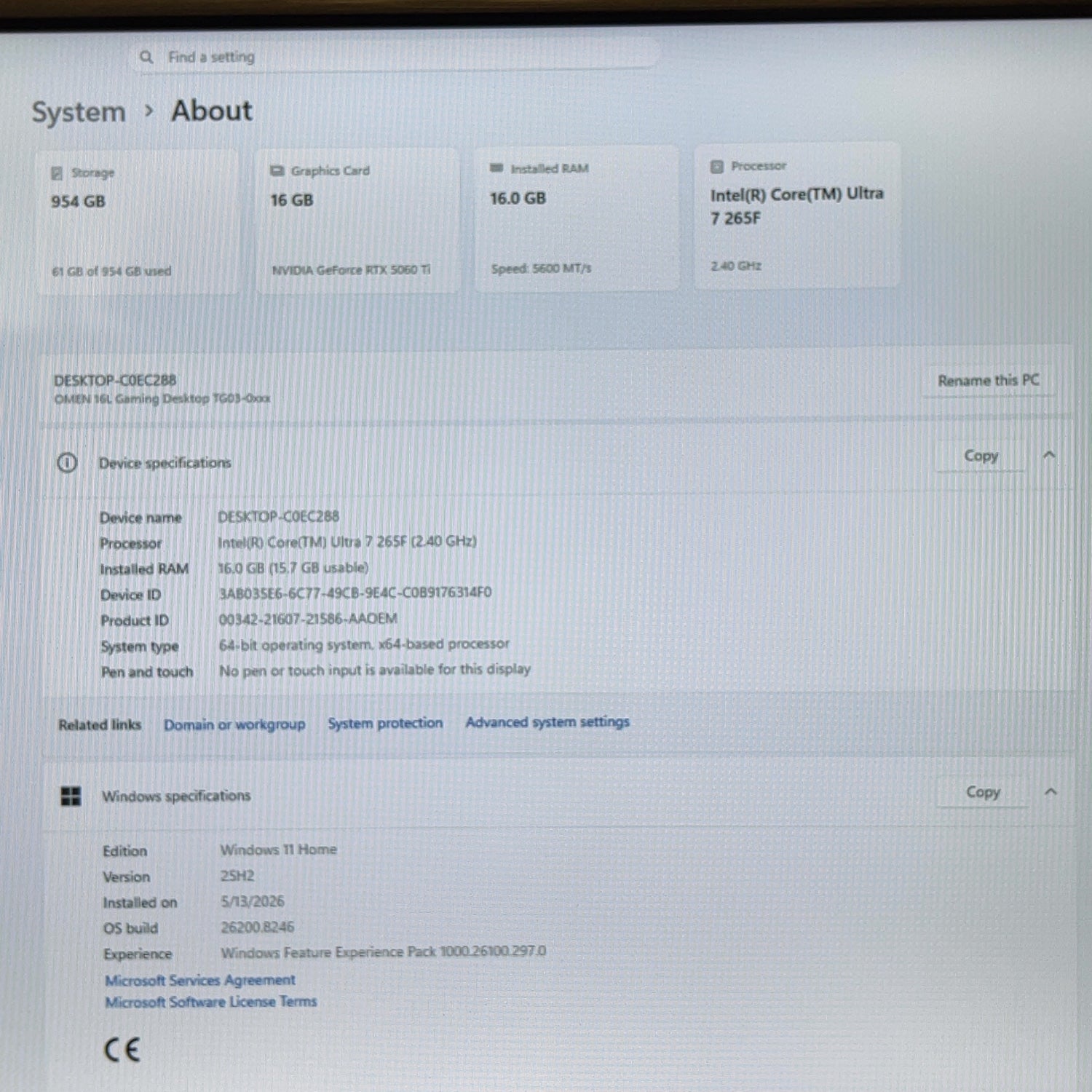Select No pen or touch input text
Screen dimensions: 1092x1092
click(x=375, y=670)
